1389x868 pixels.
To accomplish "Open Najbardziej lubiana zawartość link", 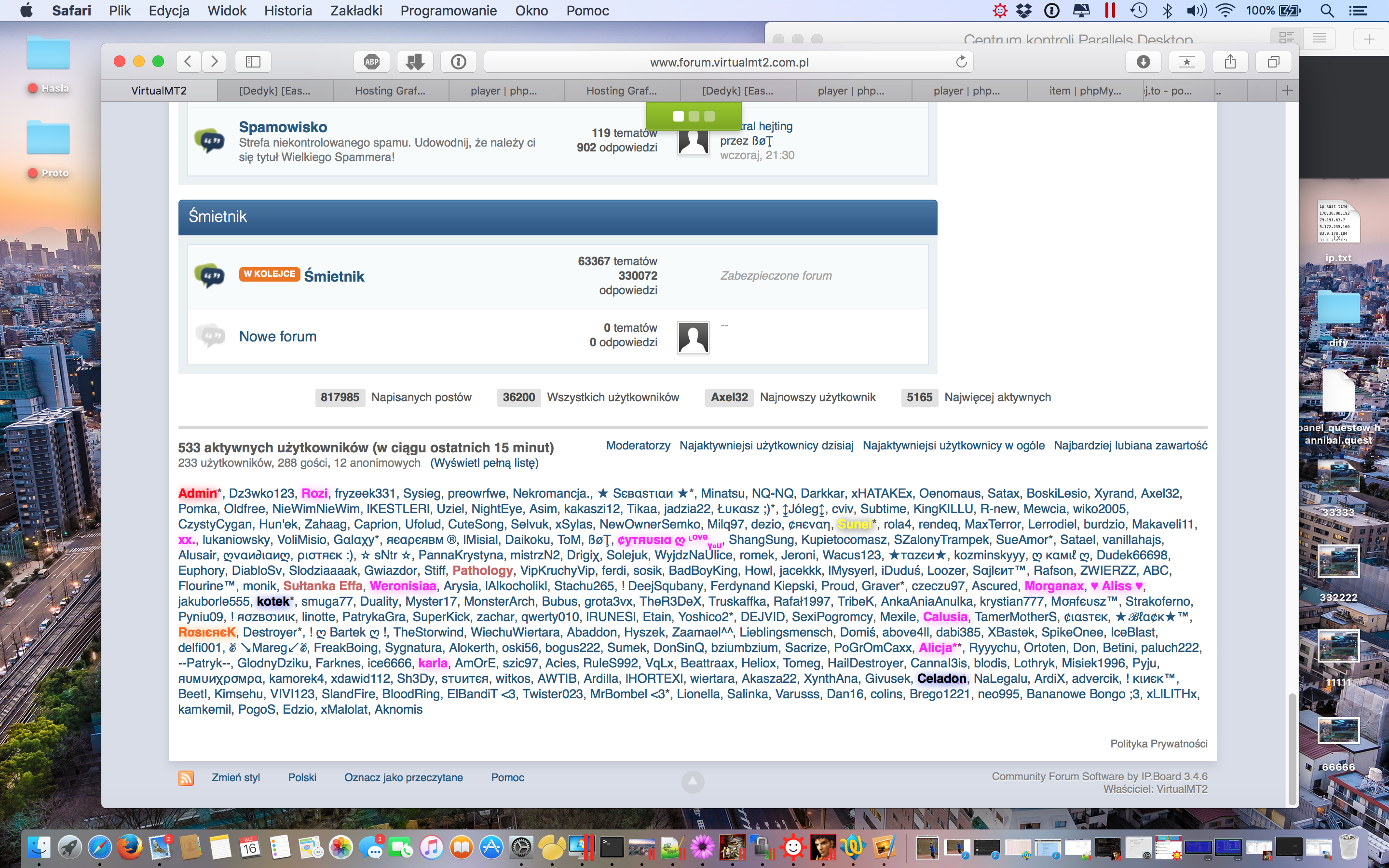I will (x=1130, y=446).
